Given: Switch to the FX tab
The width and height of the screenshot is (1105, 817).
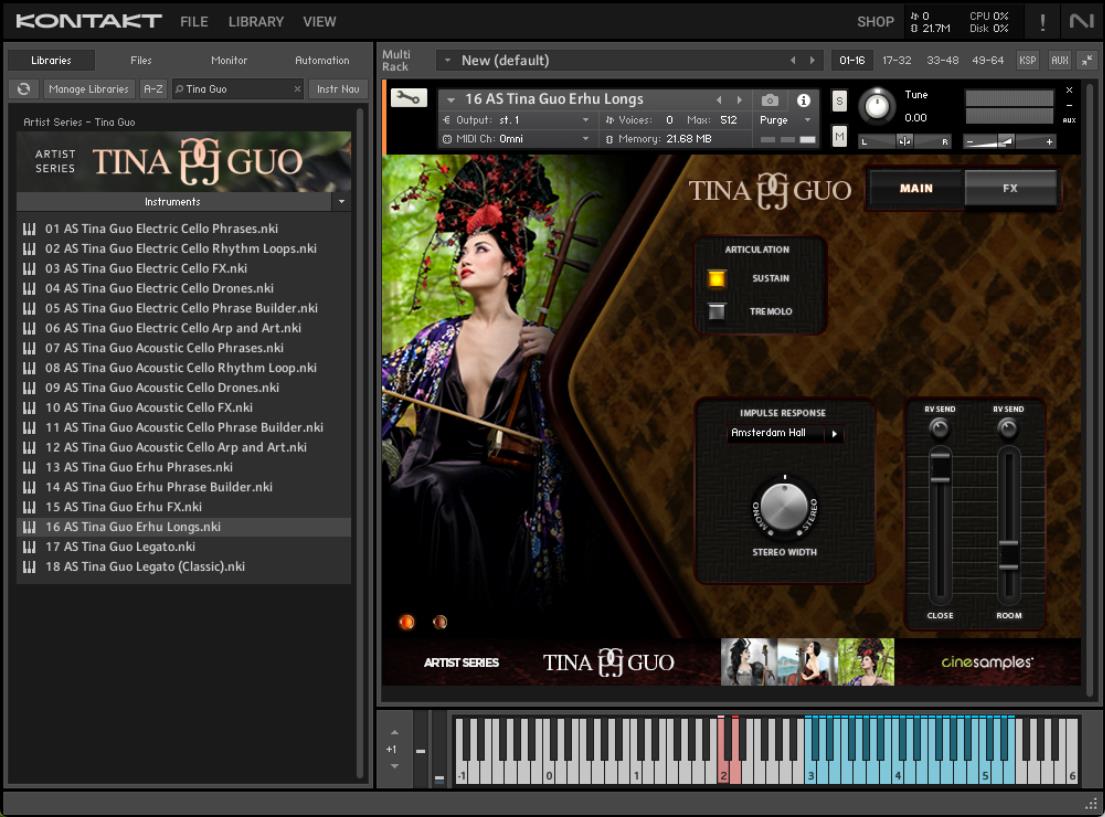Looking at the screenshot, I should [1010, 188].
